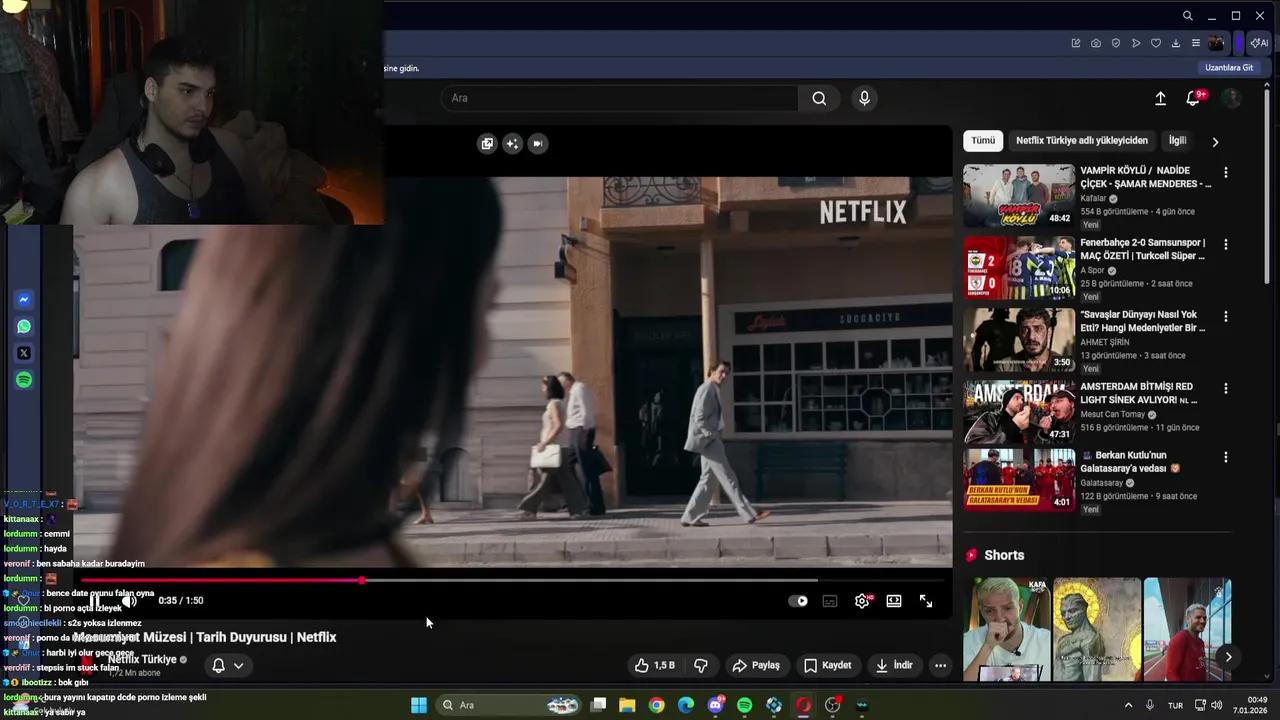
Task: Click the upload arrow icon in YouTube header
Action: (1160, 98)
